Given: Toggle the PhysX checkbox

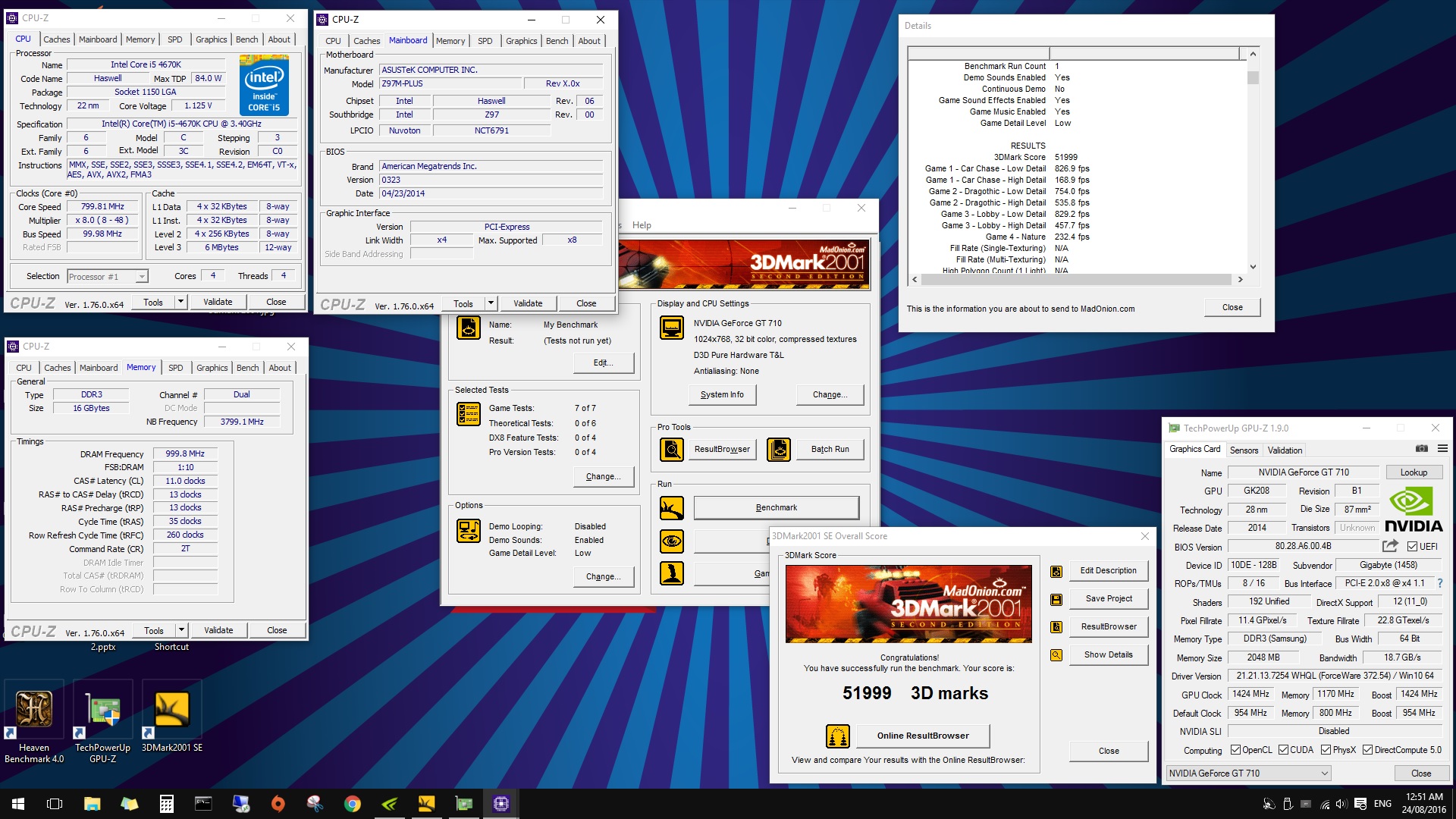Looking at the screenshot, I should point(1326,750).
